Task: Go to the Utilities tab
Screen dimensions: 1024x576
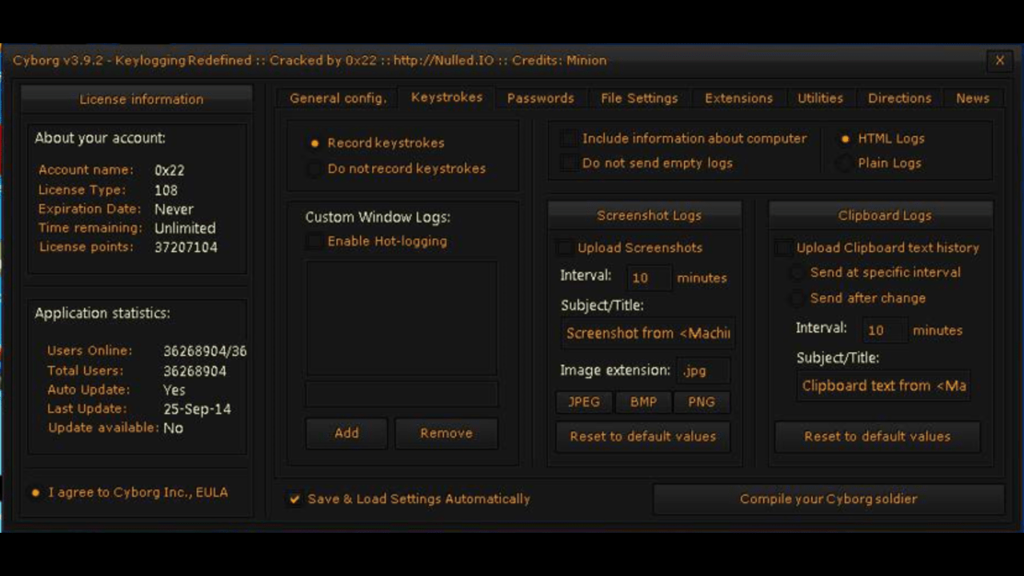Action: click(x=820, y=99)
